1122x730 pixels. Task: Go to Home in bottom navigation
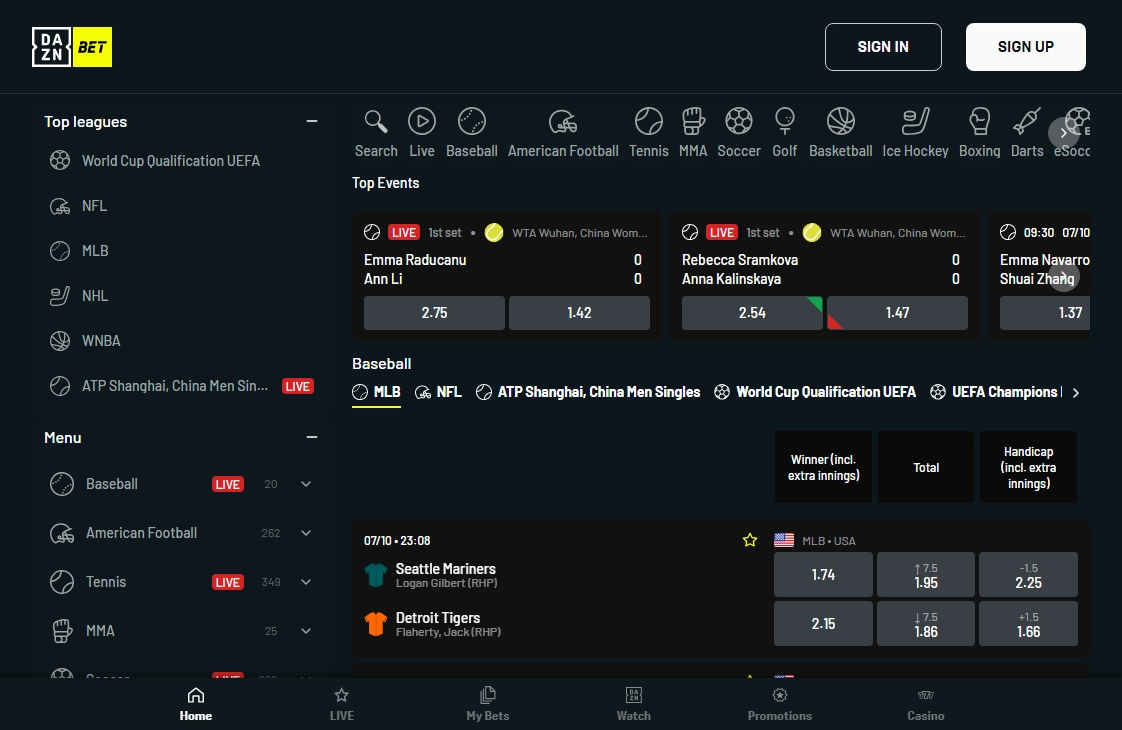[195, 704]
